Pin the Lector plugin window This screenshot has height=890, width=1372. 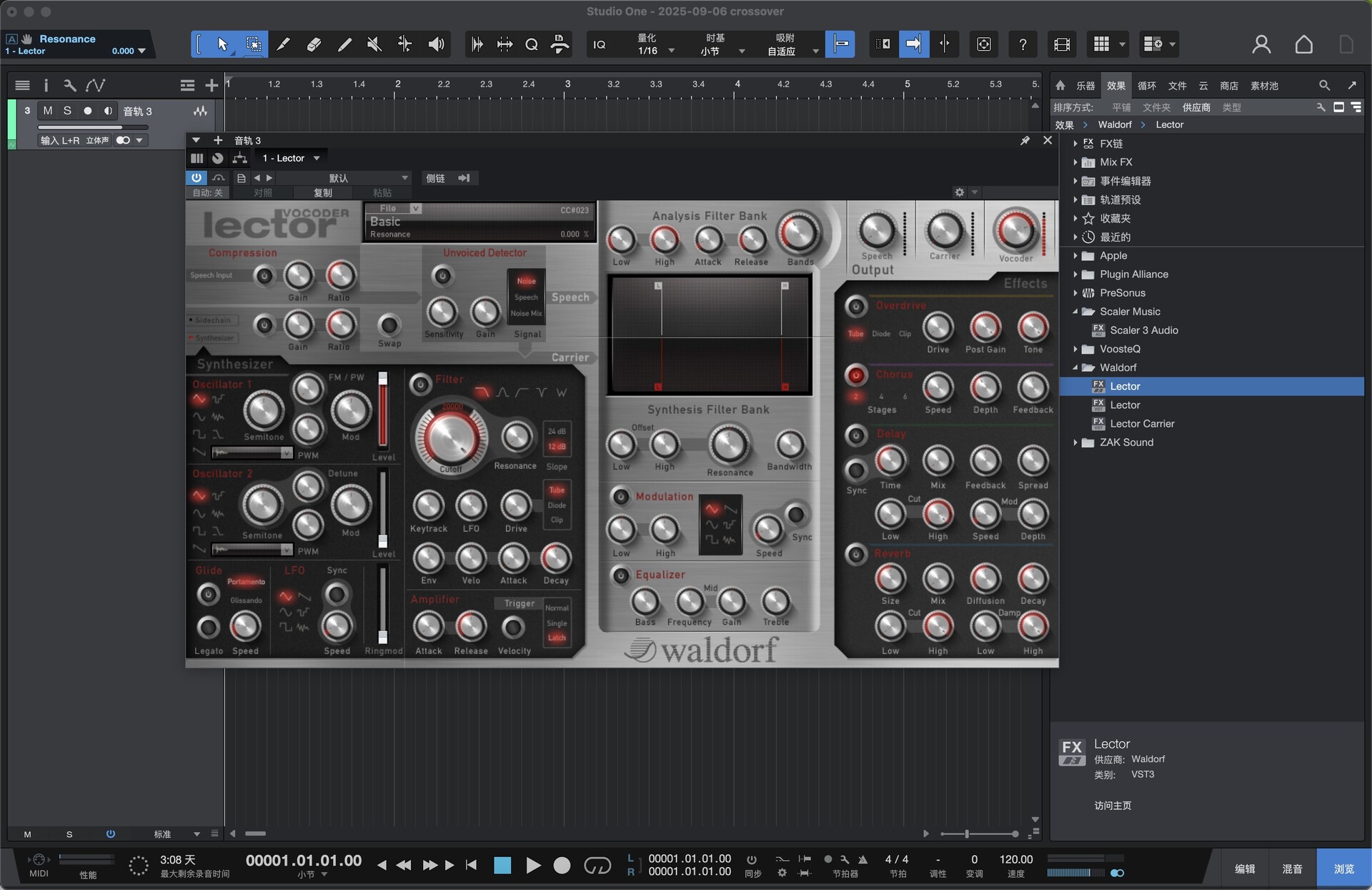pos(1025,141)
